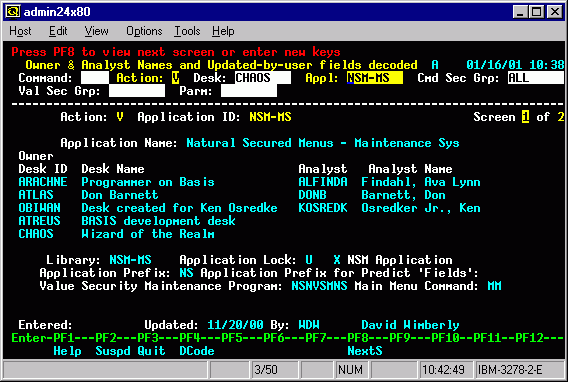Click Application Lock value U

click(x=309, y=260)
